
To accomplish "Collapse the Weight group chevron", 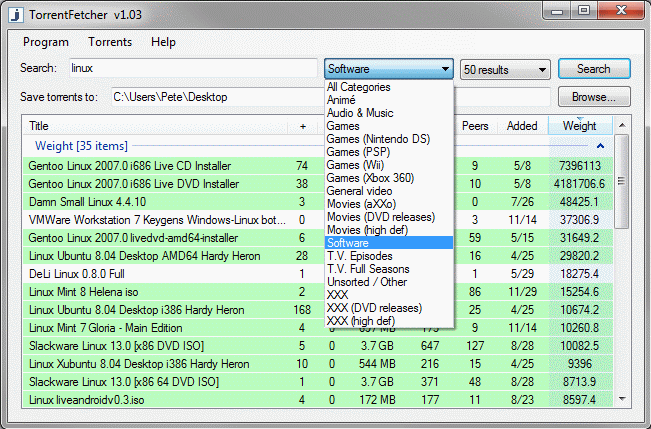I will coord(601,145).
